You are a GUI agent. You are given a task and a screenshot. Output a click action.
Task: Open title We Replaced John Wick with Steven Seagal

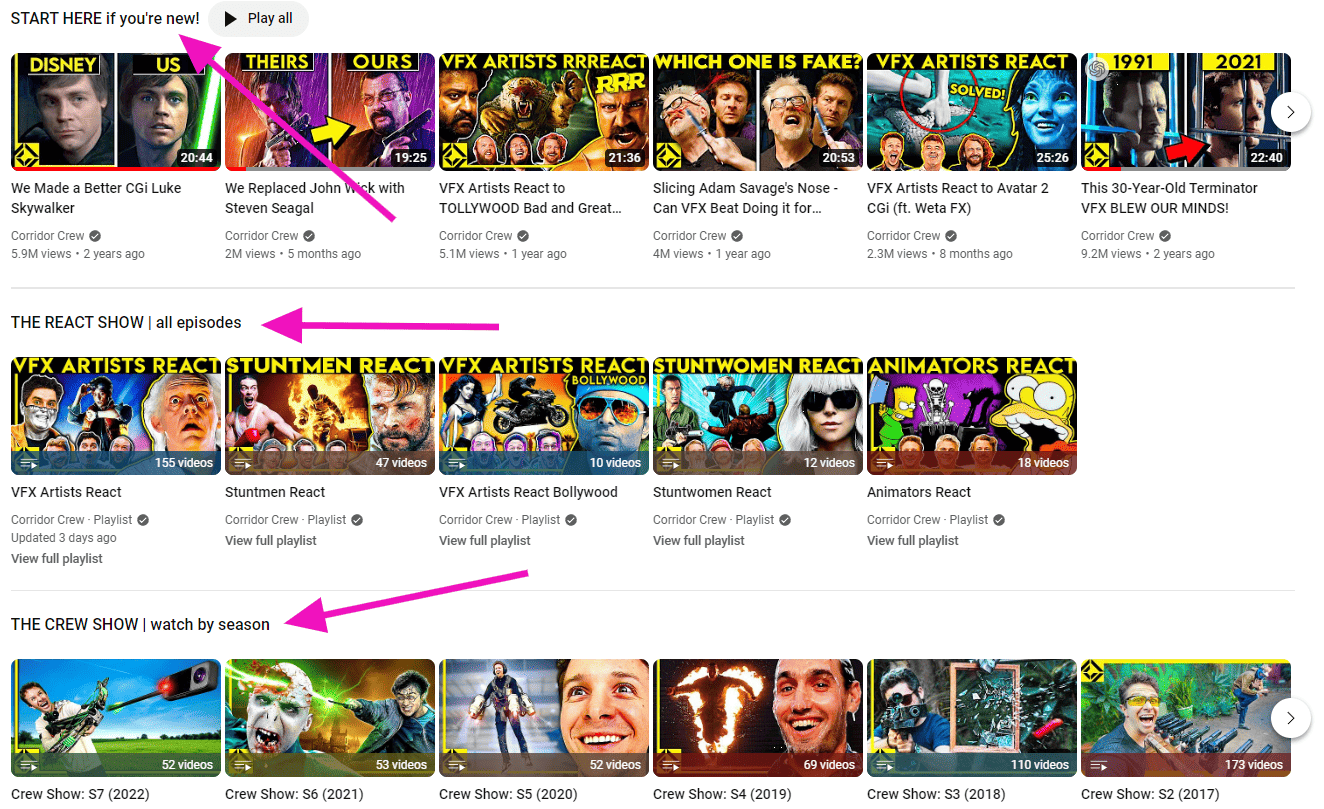click(x=315, y=198)
